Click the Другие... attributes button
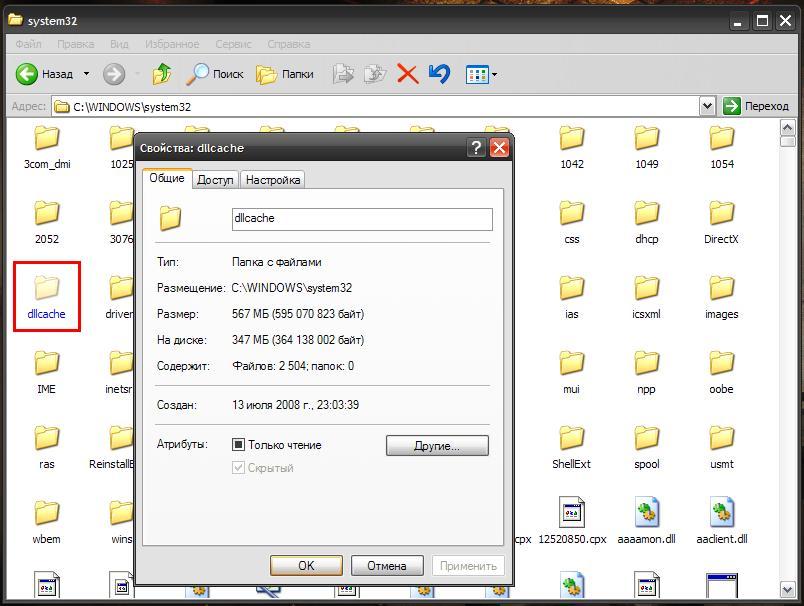804x606 pixels. coord(437,446)
